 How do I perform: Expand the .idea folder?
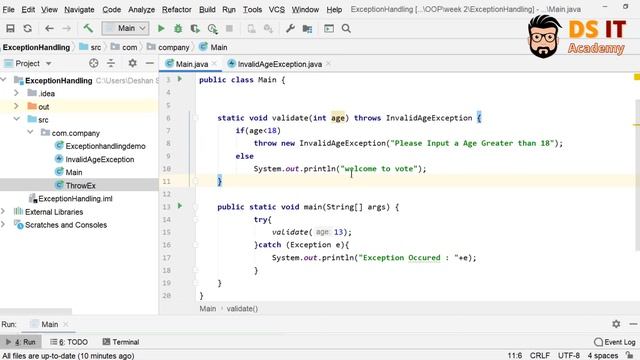[16, 93]
